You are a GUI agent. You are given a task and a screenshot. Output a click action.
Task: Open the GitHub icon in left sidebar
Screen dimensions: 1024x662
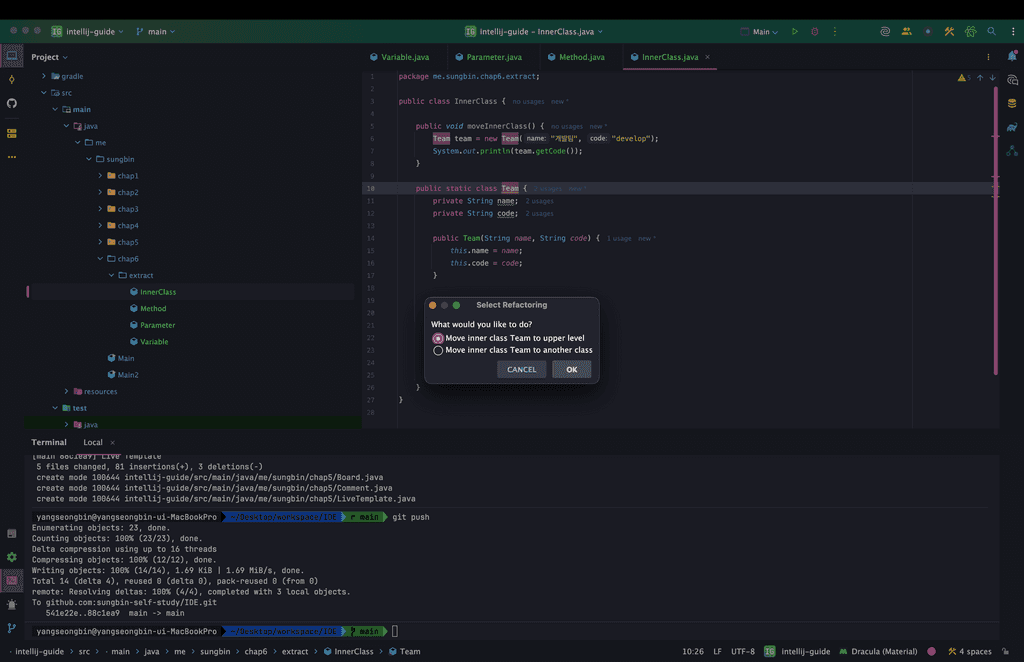(12, 103)
